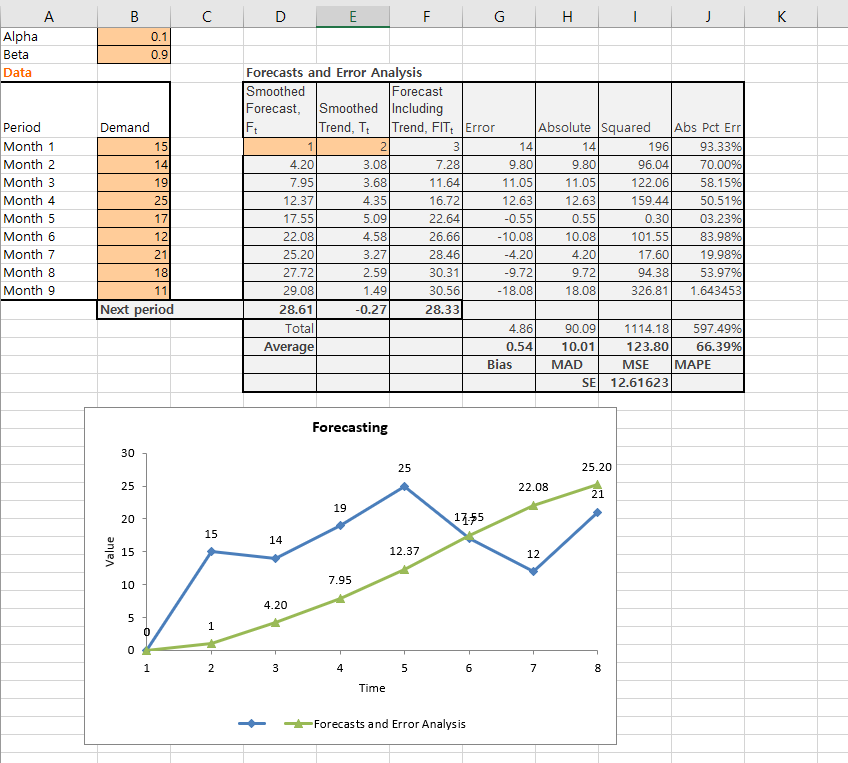Select the MAPE average value 66.39%
848x763 pixels.
coord(708,347)
